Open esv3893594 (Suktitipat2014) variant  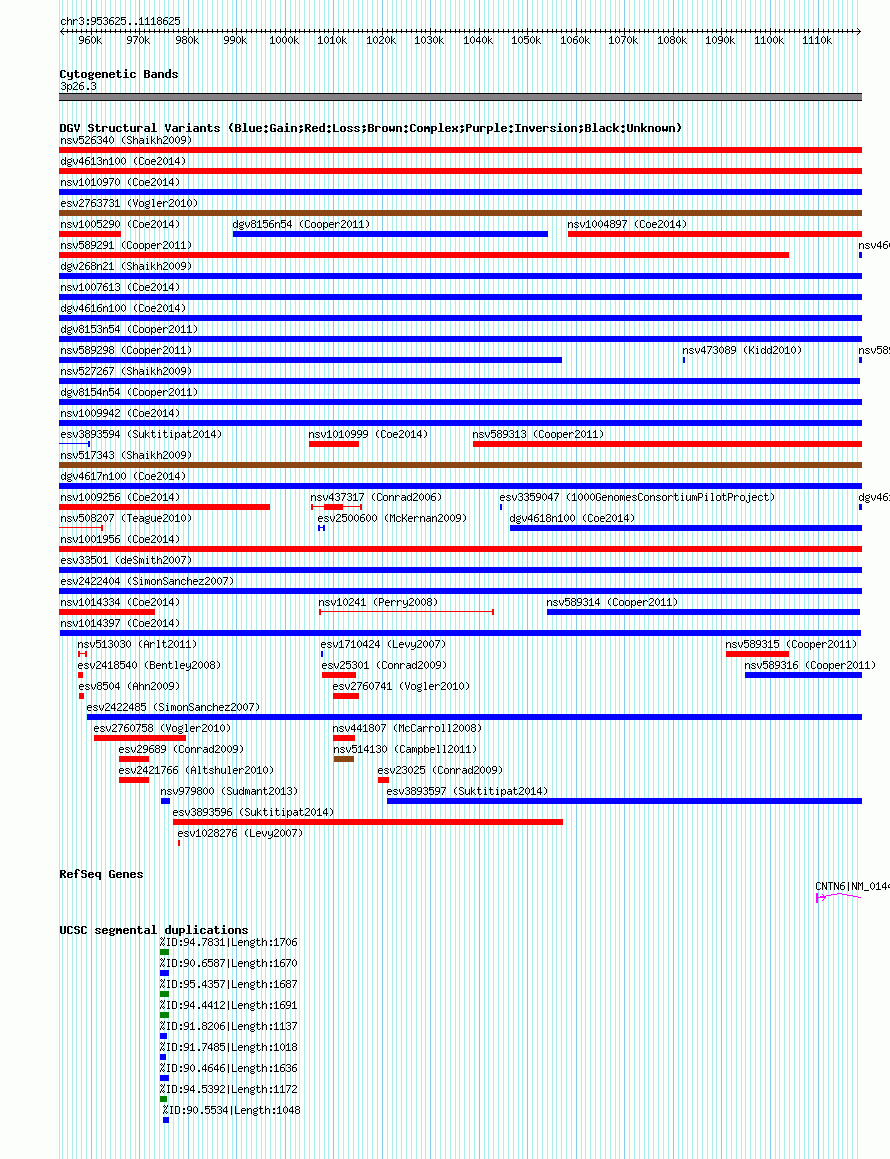pos(140,434)
